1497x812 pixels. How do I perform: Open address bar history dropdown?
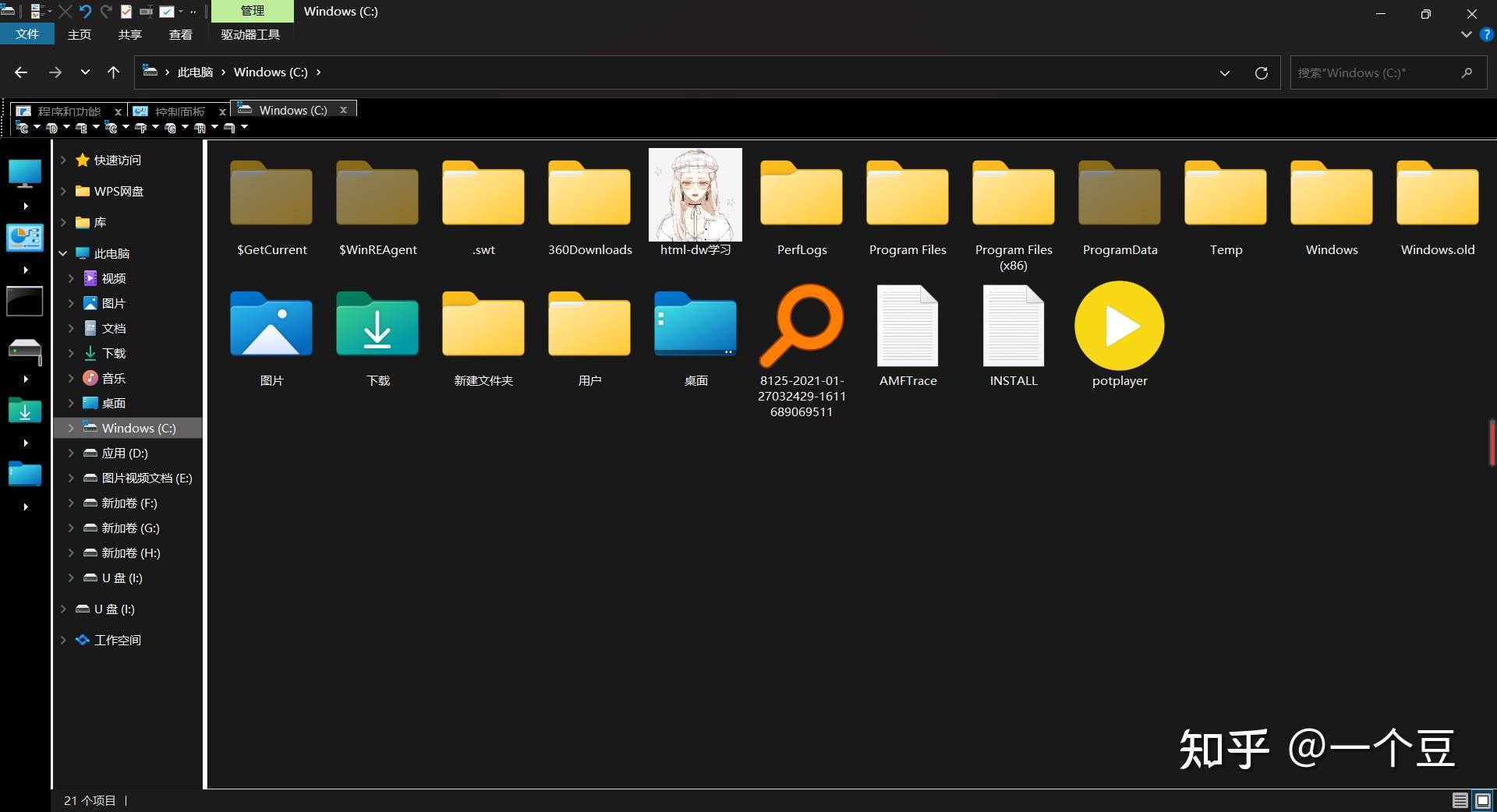[x=1225, y=72]
